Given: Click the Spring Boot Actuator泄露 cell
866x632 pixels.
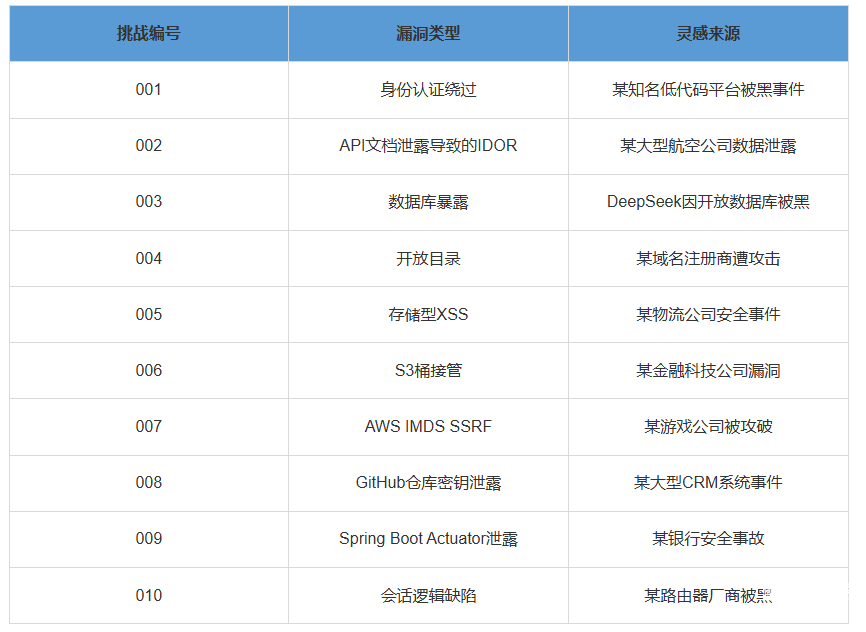Looking at the screenshot, I should pos(428,539).
